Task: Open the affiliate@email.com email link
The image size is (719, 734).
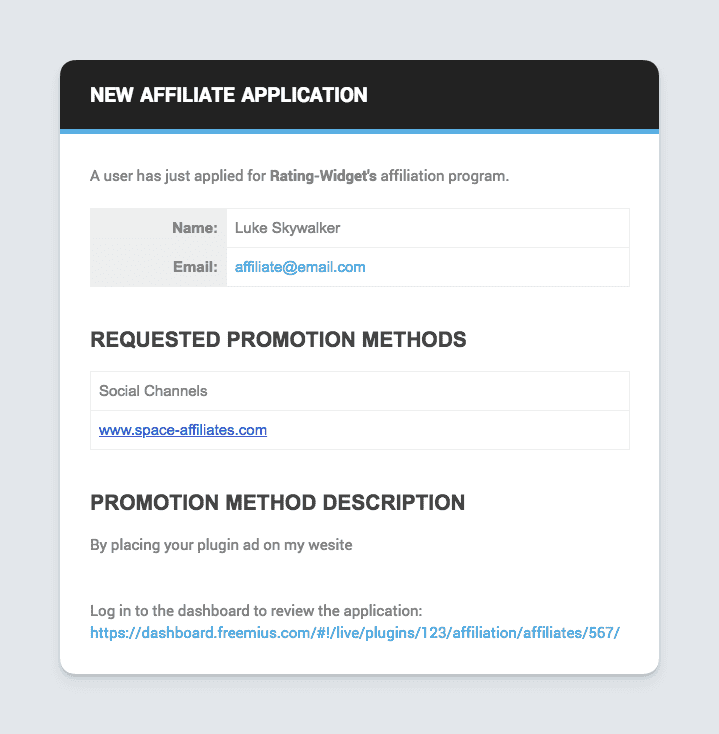Action: 300,267
